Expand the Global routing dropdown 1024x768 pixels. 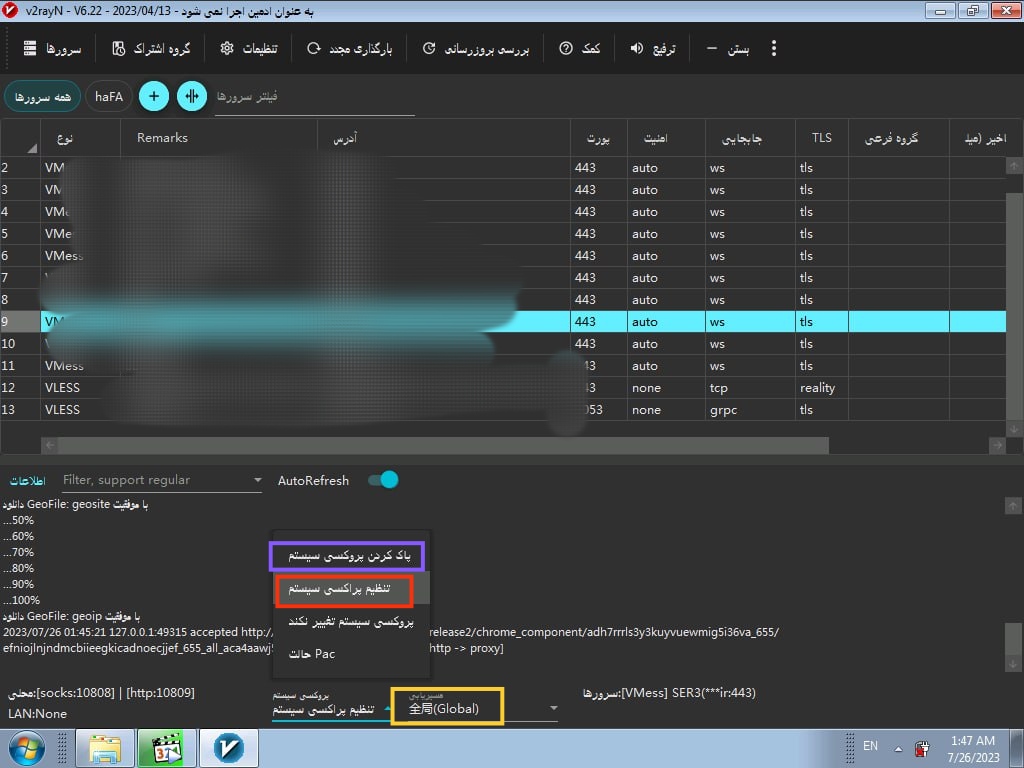(553, 709)
